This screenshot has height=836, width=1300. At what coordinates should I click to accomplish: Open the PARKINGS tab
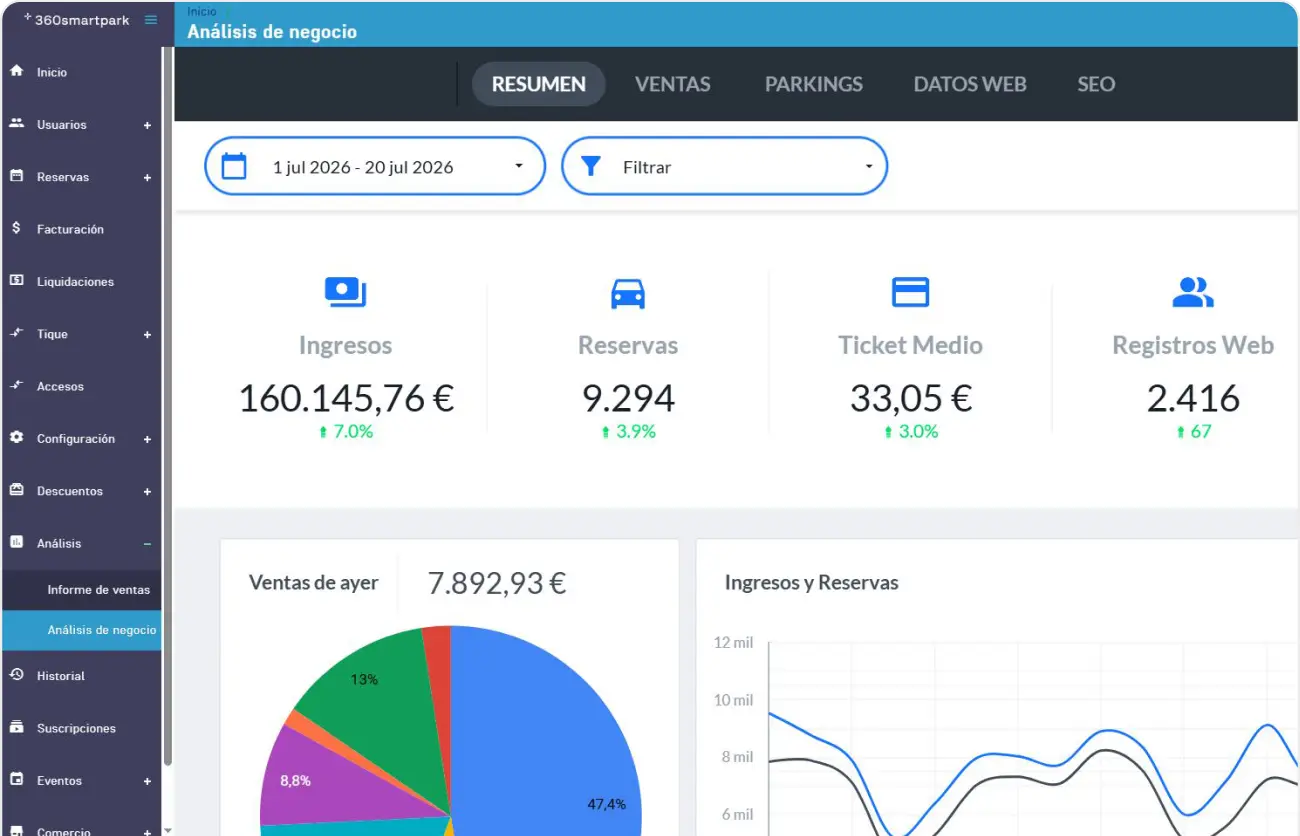click(814, 84)
